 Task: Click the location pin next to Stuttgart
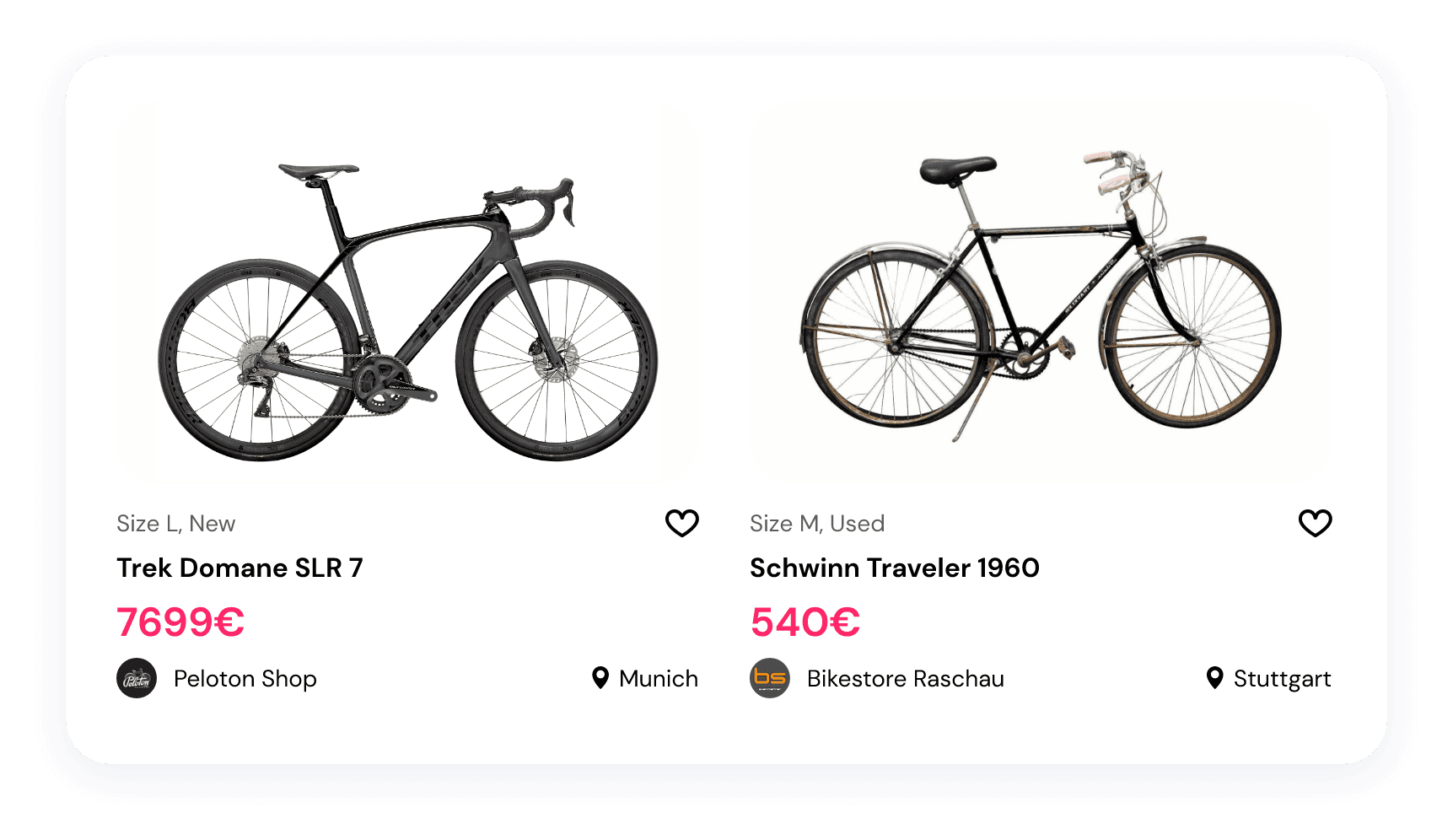click(1214, 679)
